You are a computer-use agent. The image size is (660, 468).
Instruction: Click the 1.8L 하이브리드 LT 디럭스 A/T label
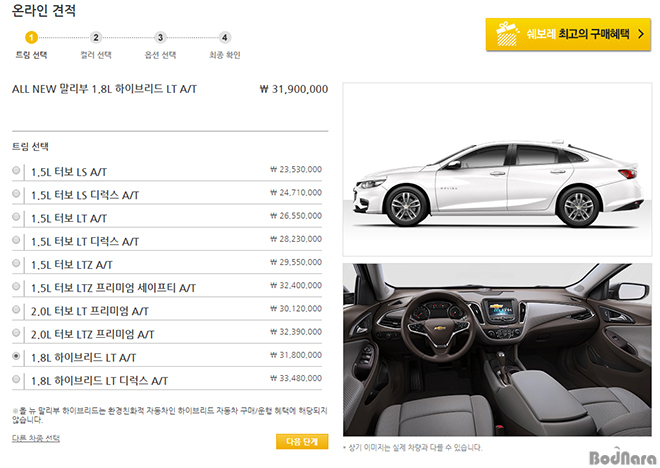point(99,380)
